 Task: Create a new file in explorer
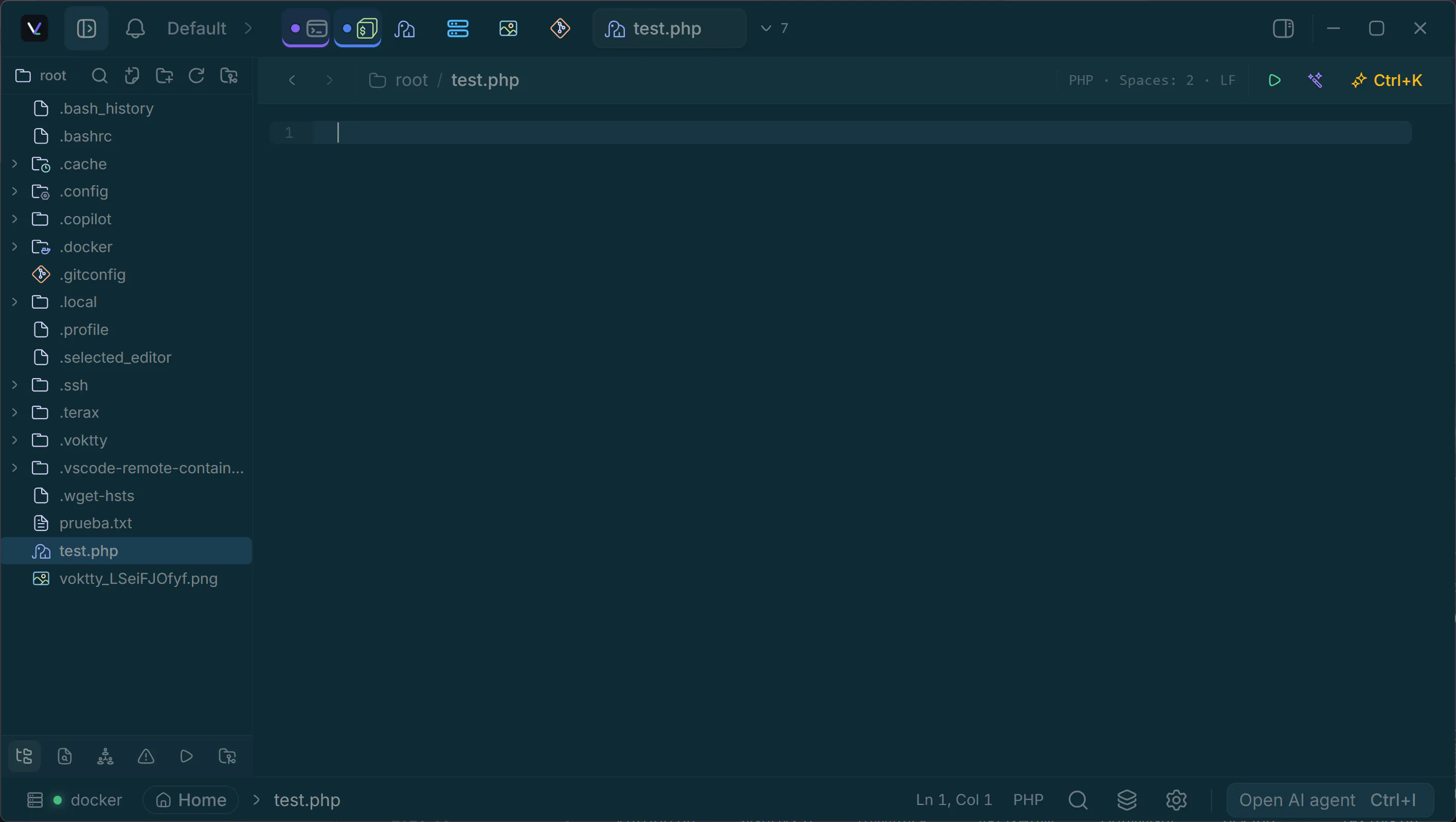coord(132,76)
